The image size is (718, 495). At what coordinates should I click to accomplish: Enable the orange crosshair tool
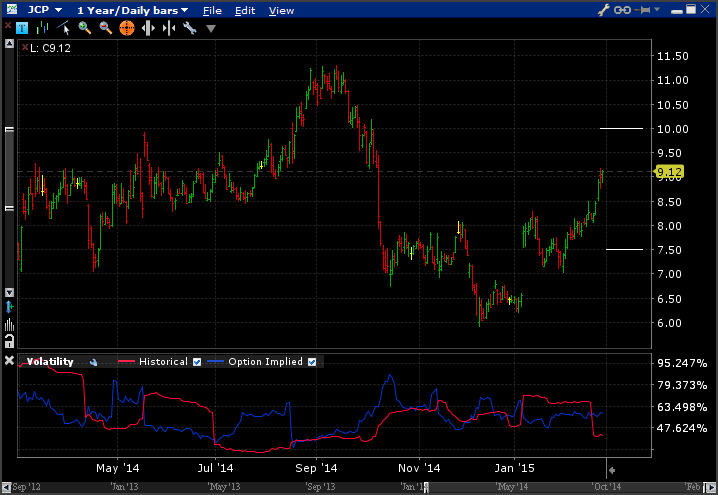(x=127, y=28)
